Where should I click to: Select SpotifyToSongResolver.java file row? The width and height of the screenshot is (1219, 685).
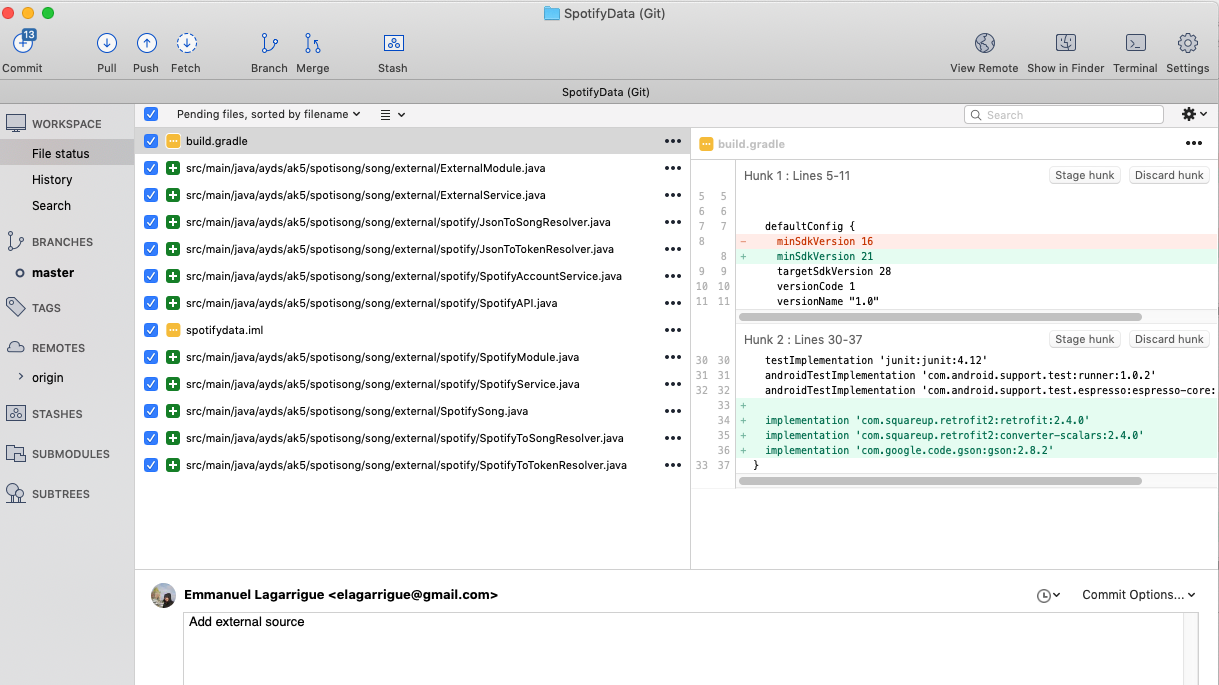click(x=412, y=438)
